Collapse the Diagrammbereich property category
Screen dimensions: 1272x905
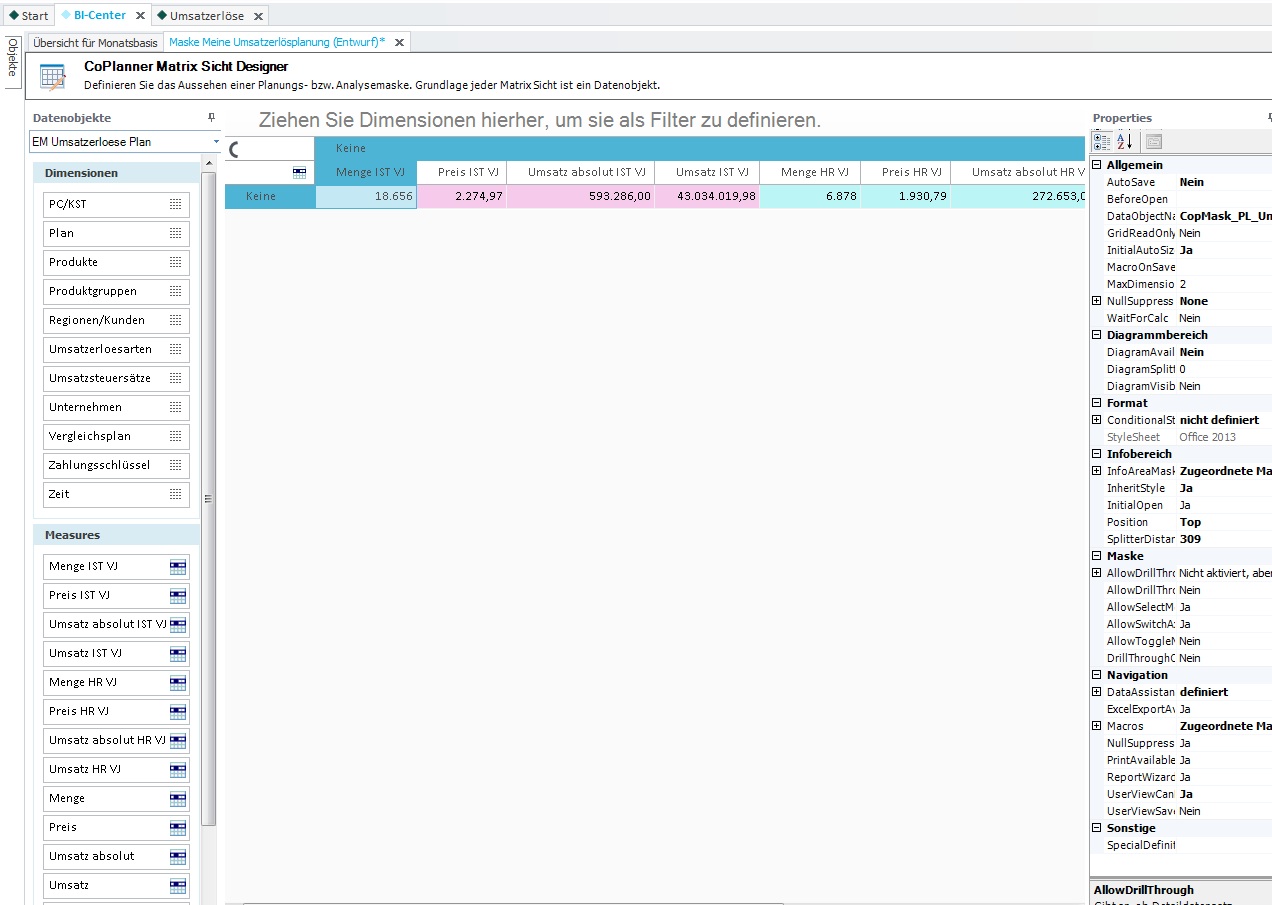(1097, 335)
